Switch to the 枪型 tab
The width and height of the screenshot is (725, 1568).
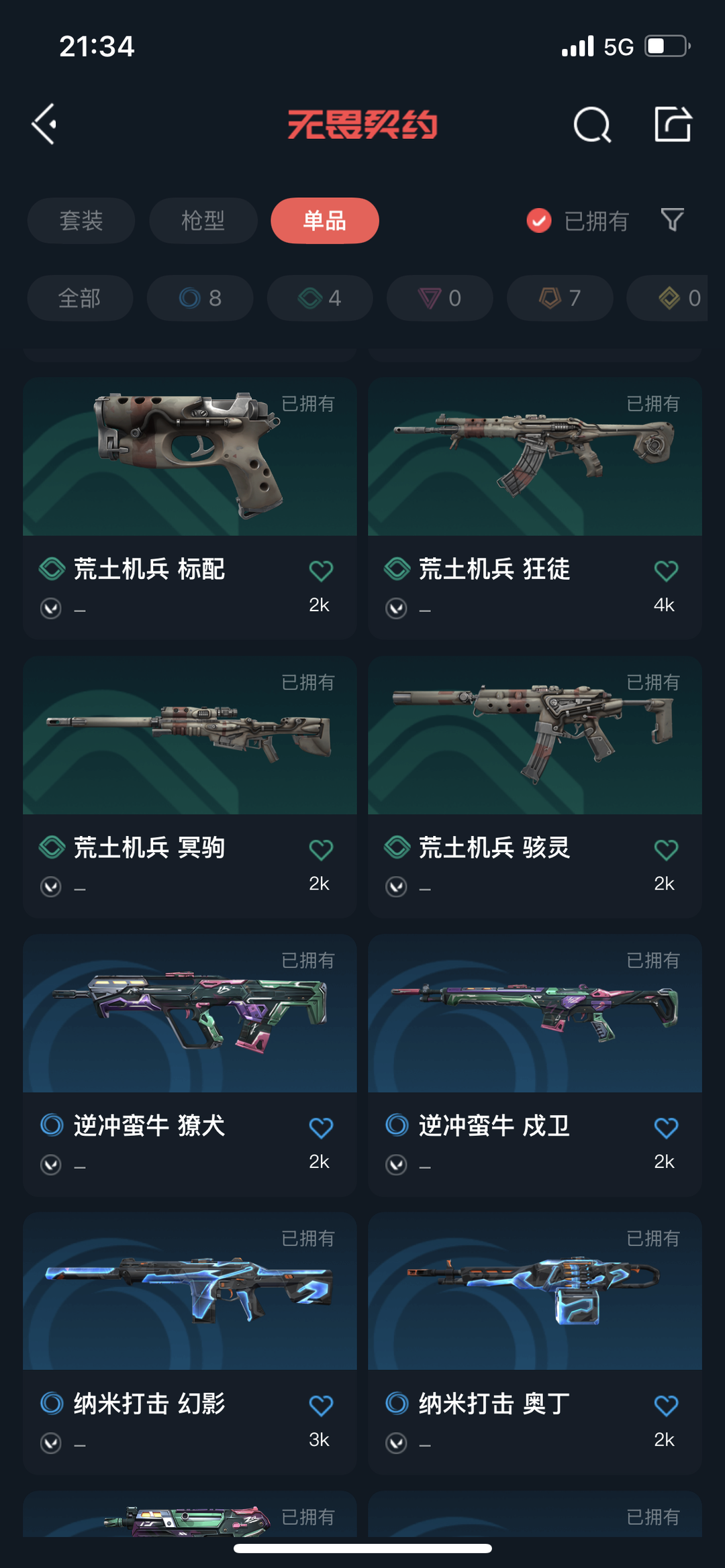[x=203, y=221]
